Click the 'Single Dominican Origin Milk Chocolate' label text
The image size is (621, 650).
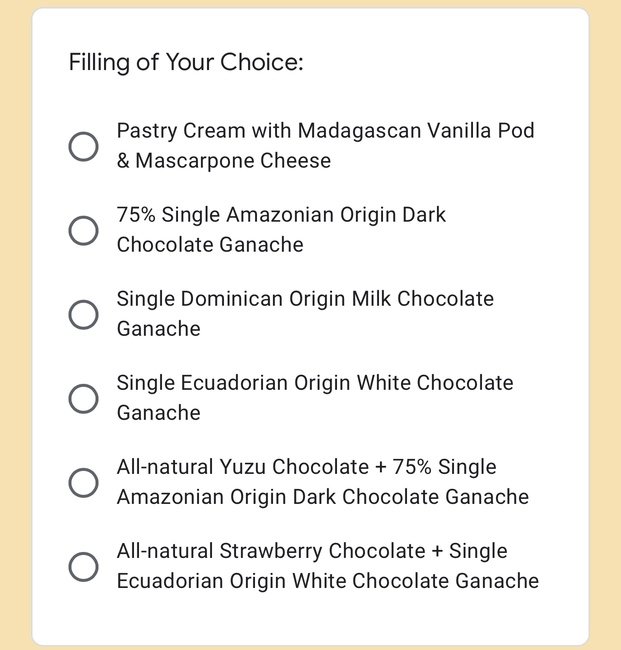click(305, 300)
